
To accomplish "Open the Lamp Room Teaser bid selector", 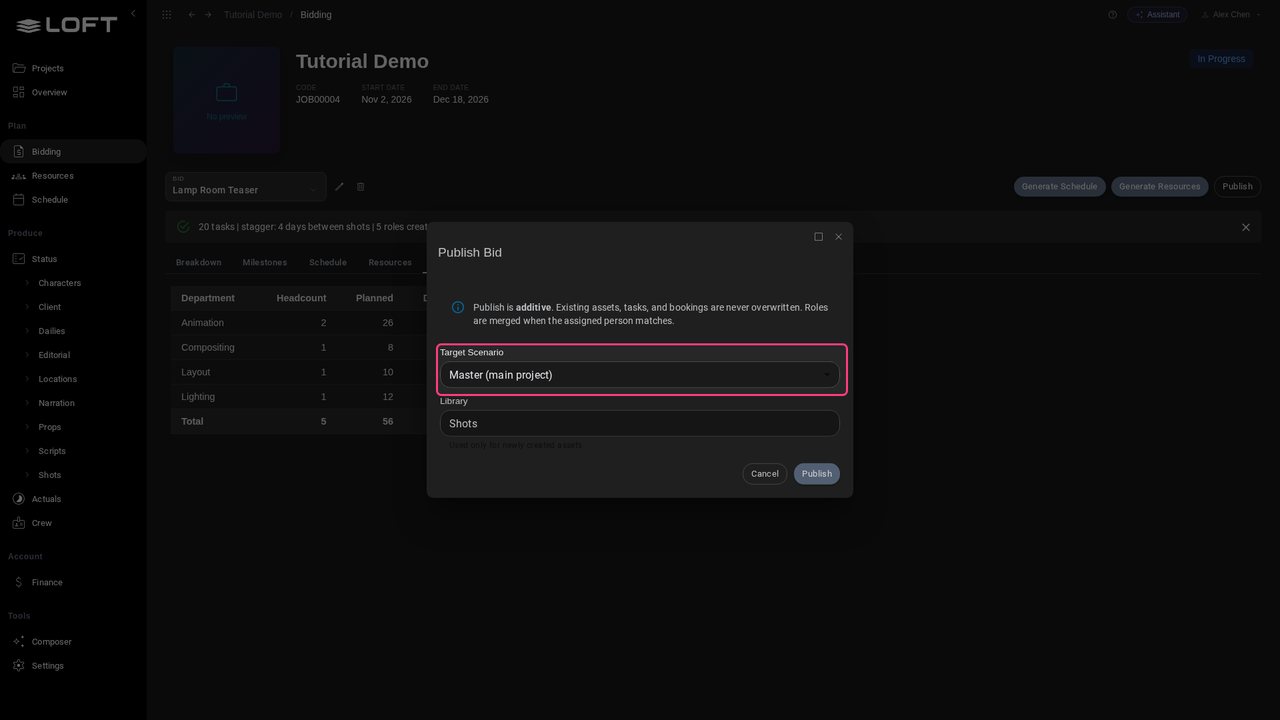I will [x=246, y=187].
